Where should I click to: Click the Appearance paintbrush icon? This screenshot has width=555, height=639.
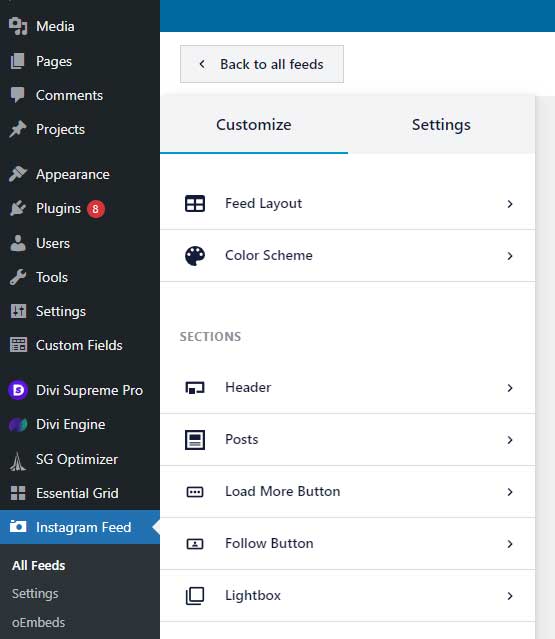pyautogui.click(x=18, y=174)
